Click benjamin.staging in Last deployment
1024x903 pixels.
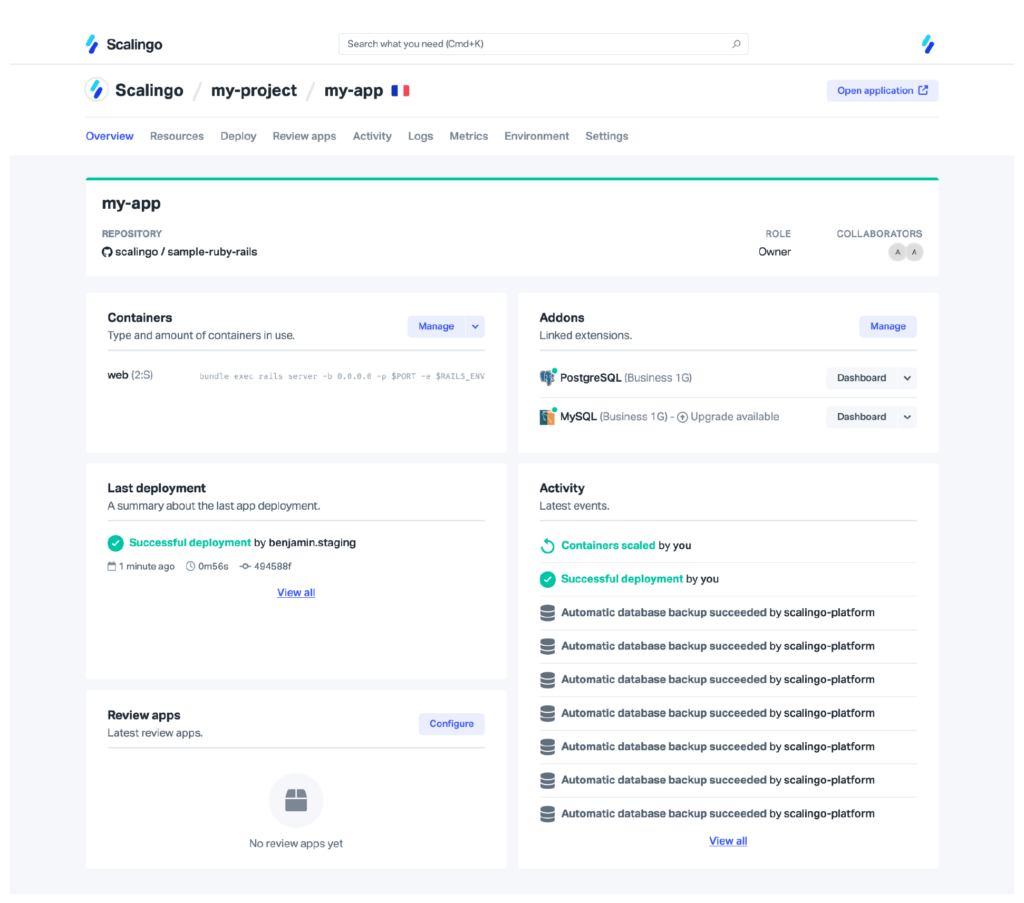pos(312,543)
